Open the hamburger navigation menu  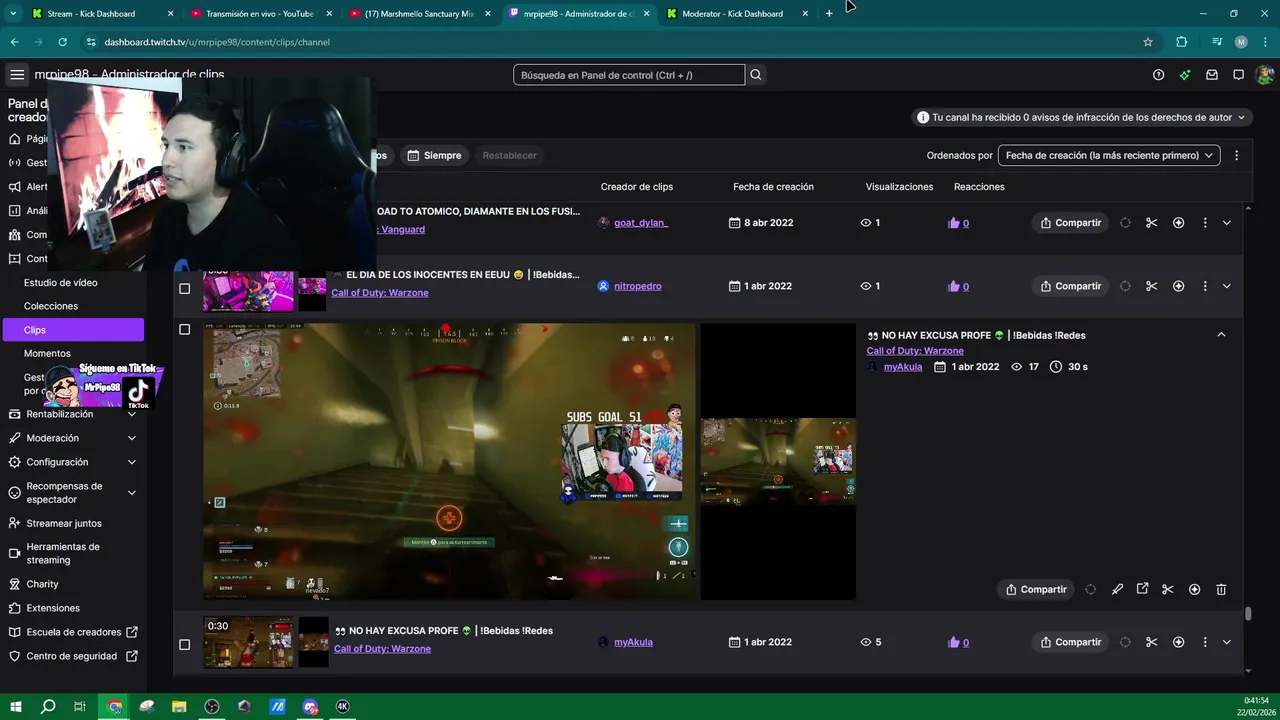pos(17,75)
